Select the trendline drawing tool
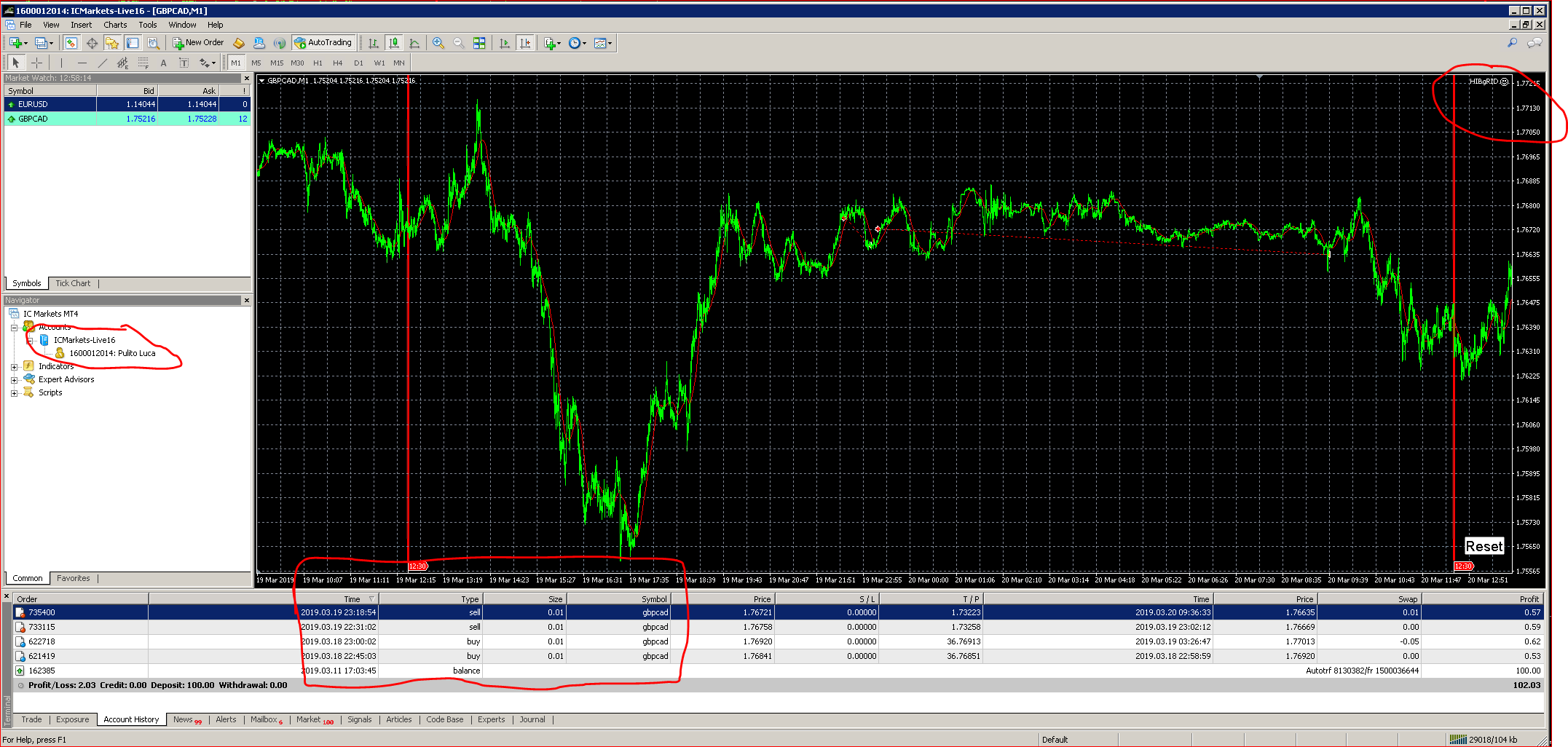The width and height of the screenshot is (1568, 747). click(x=103, y=63)
